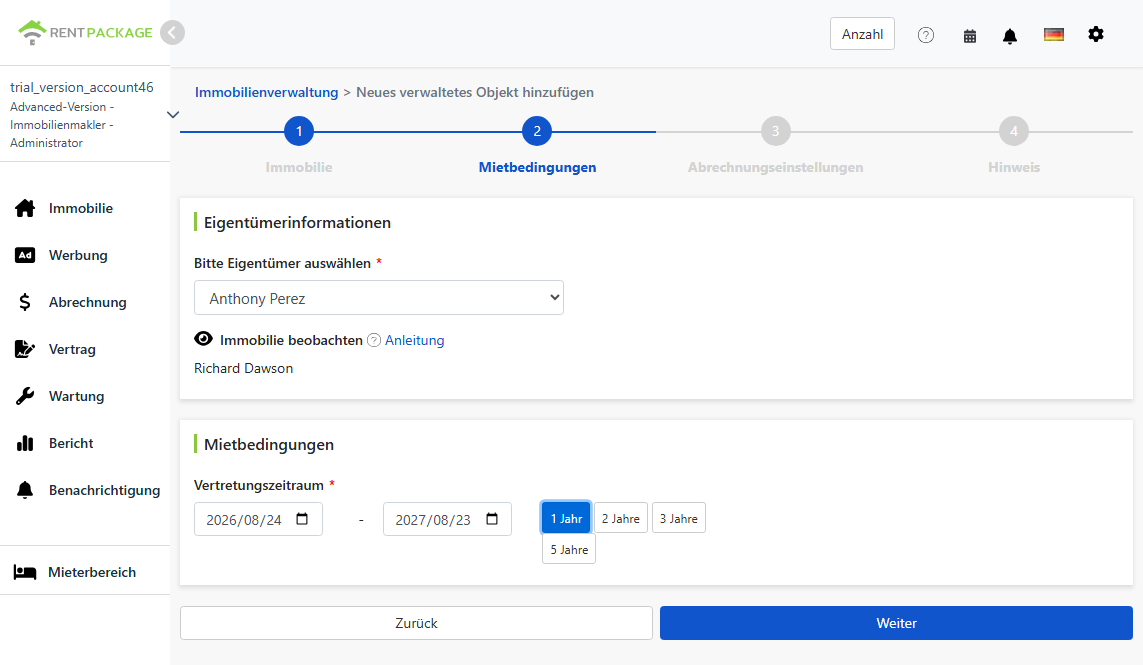Click the trial_version_account46 account name
The width and height of the screenshot is (1143, 665).
pyautogui.click(x=82, y=88)
